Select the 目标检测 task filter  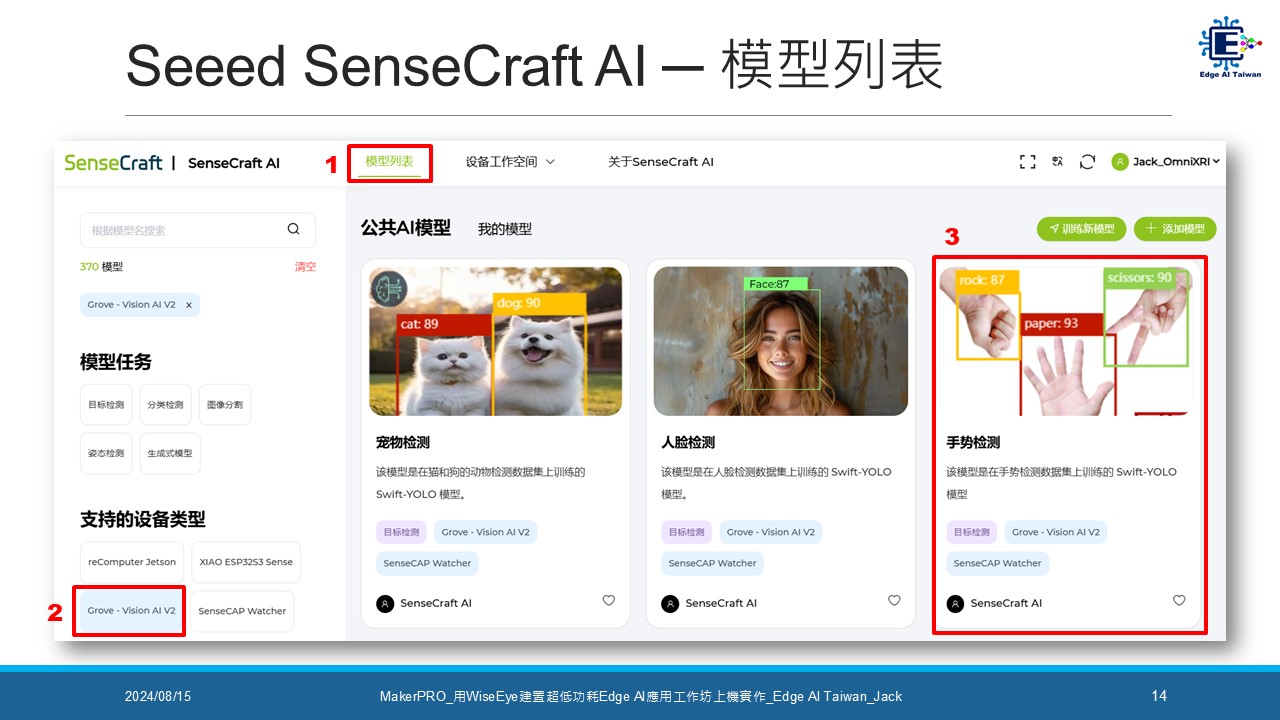106,405
